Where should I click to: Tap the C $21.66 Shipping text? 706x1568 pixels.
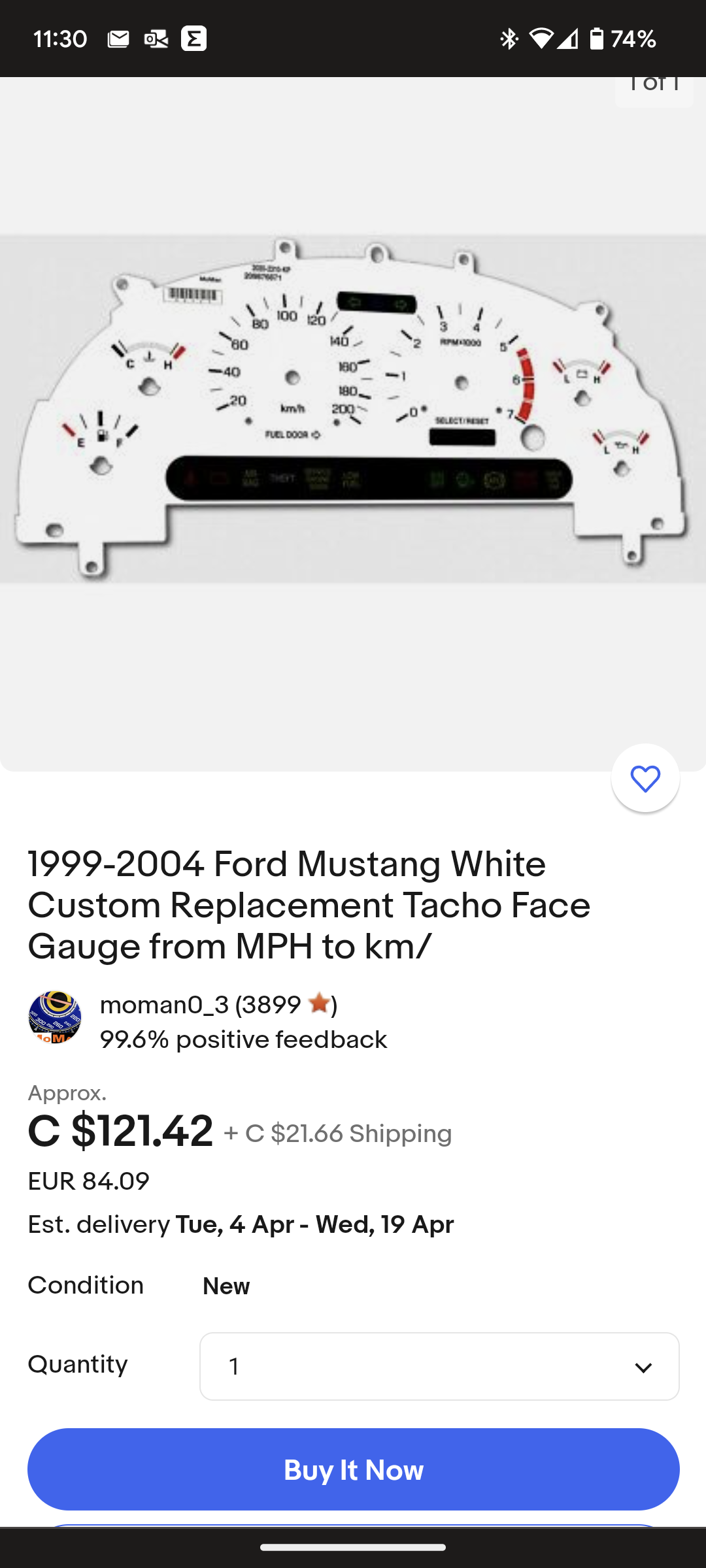338,1134
